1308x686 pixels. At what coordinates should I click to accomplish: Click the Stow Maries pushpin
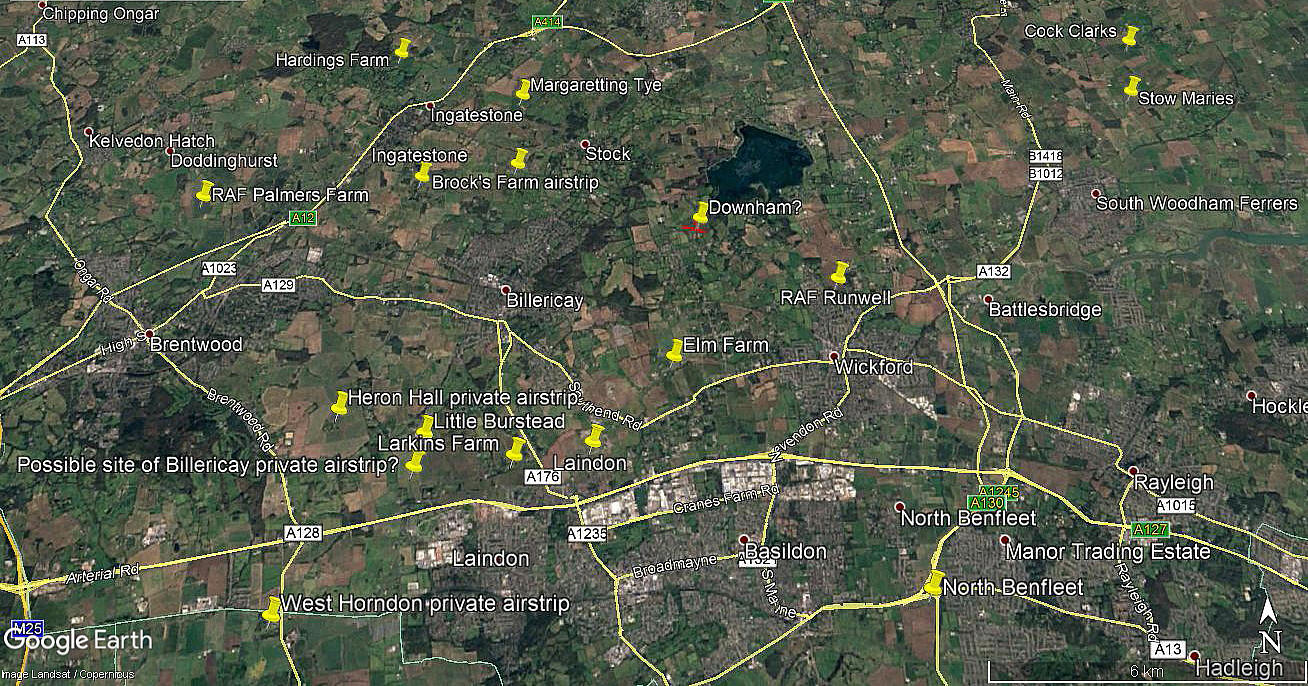pos(1131,87)
